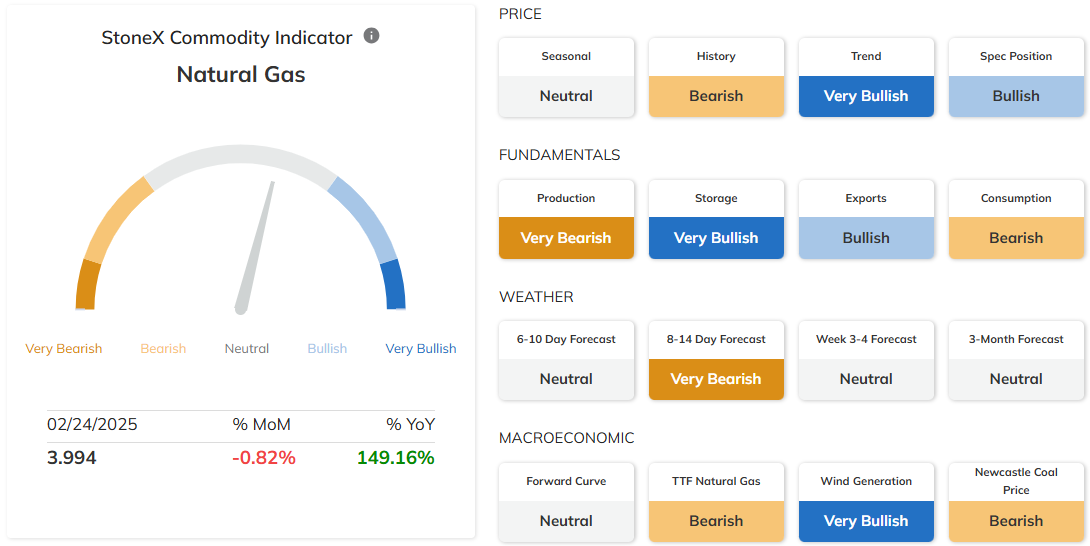
Task: Open the Consumption card
Action: pyautogui.click(x=1016, y=219)
